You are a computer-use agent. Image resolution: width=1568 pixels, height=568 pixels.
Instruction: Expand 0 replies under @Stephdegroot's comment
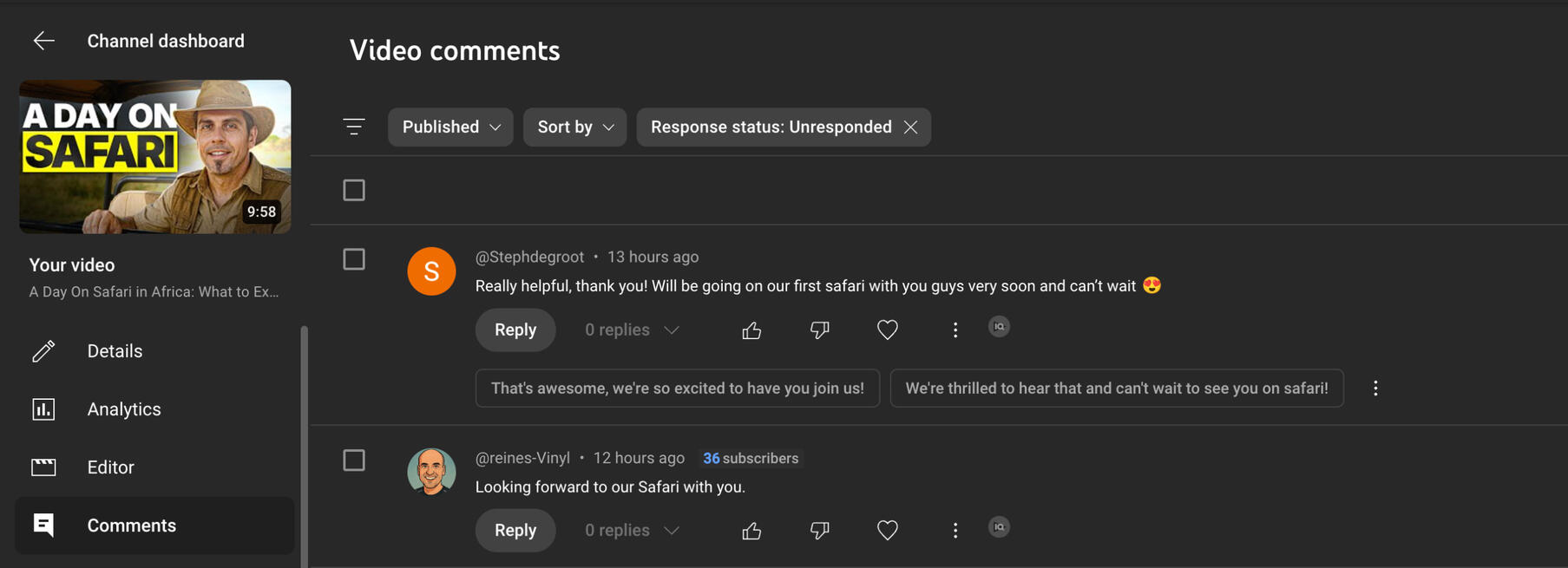point(632,330)
